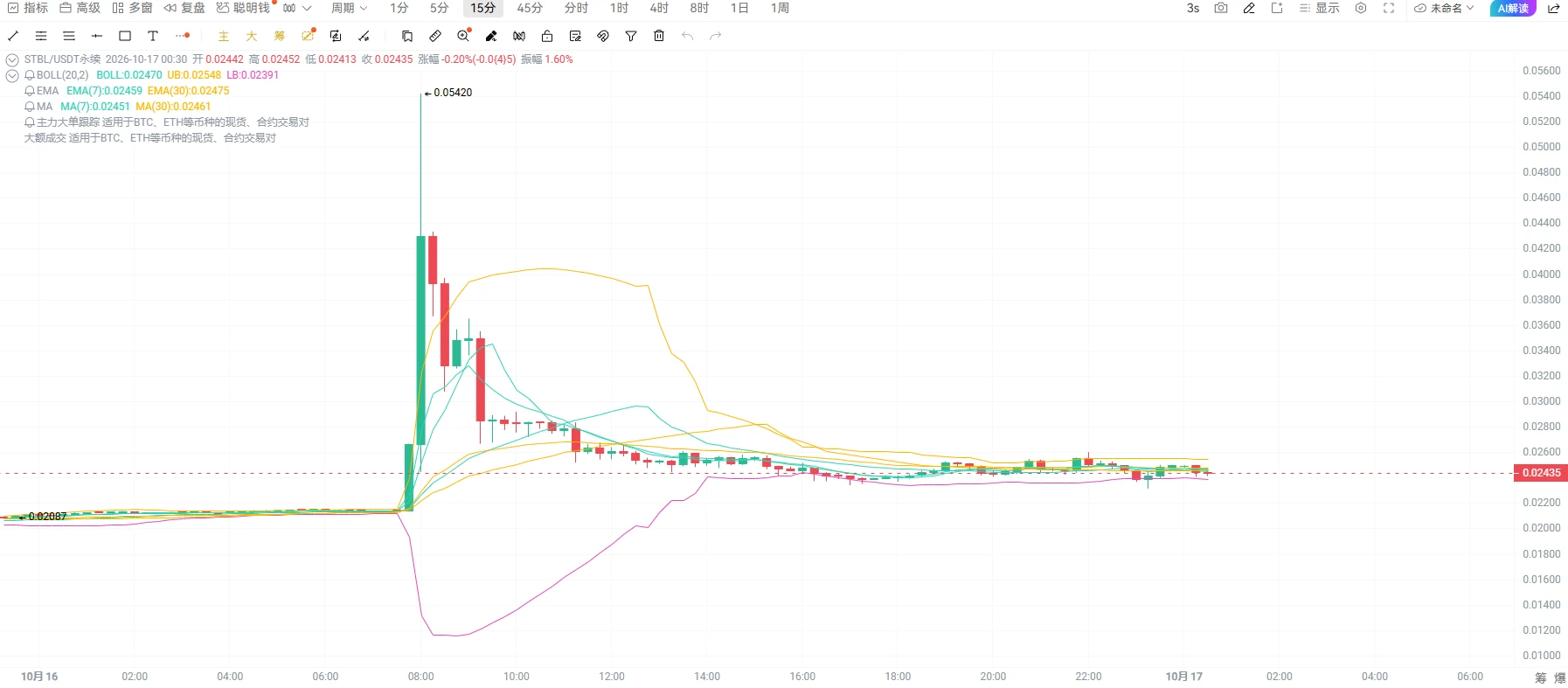Enter fullscreen chart mode

[x=1389, y=8]
